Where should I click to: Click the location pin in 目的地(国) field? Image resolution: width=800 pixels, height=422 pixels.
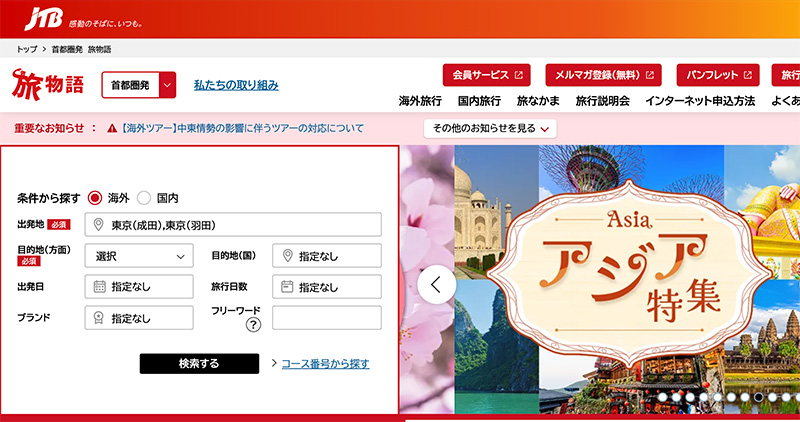pyautogui.click(x=286, y=256)
